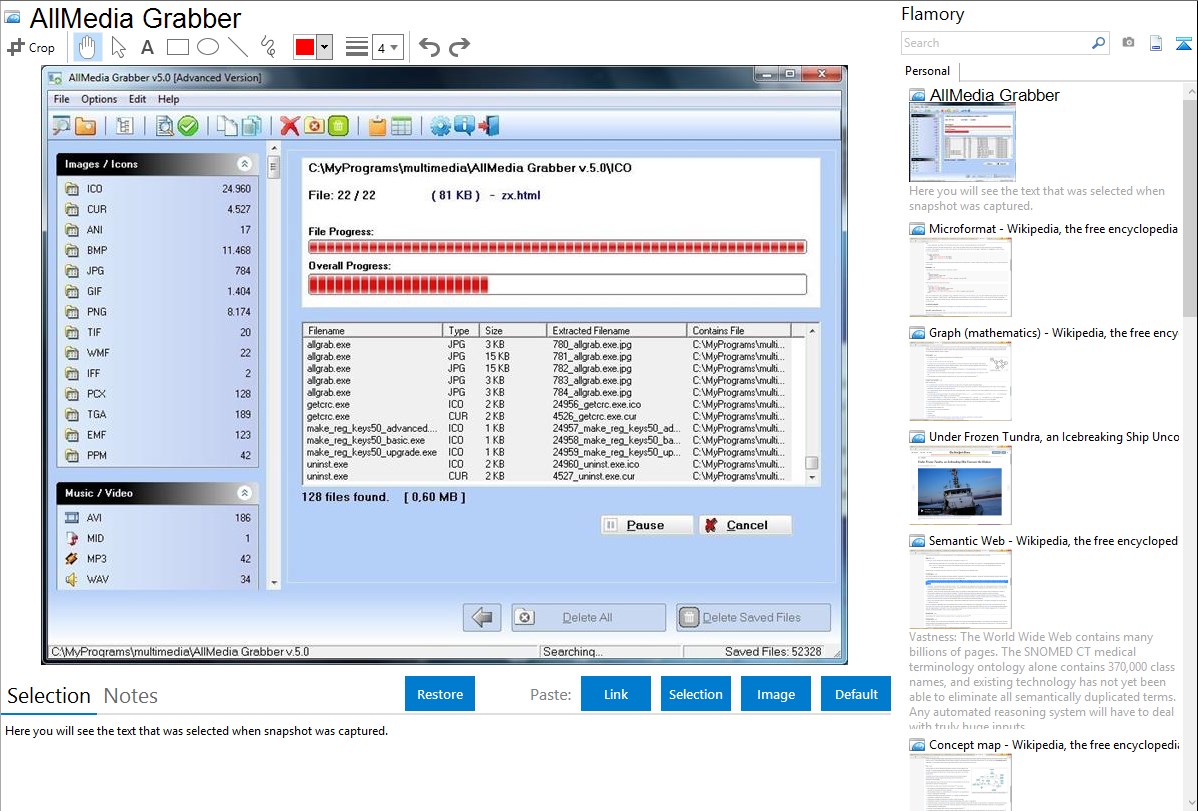Open the Personal tab in Flamory
The image size is (1198, 811).
pyautogui.click(x=928, y=71)
